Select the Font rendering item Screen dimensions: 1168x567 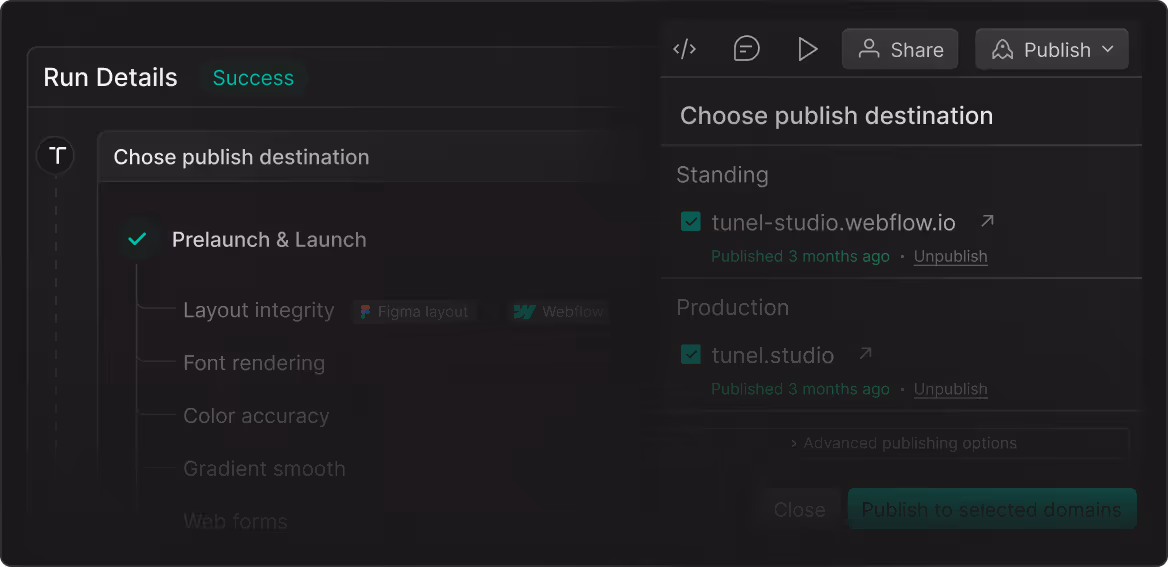254,363
